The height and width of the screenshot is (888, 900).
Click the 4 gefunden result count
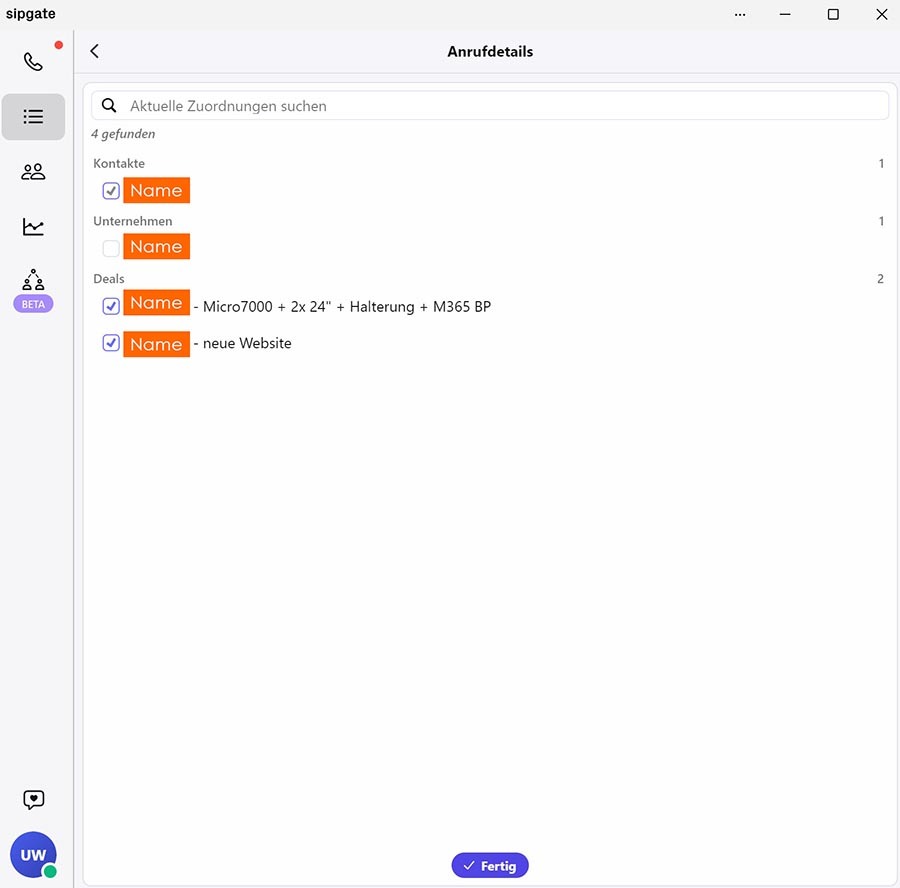click(x=123, y=134)
